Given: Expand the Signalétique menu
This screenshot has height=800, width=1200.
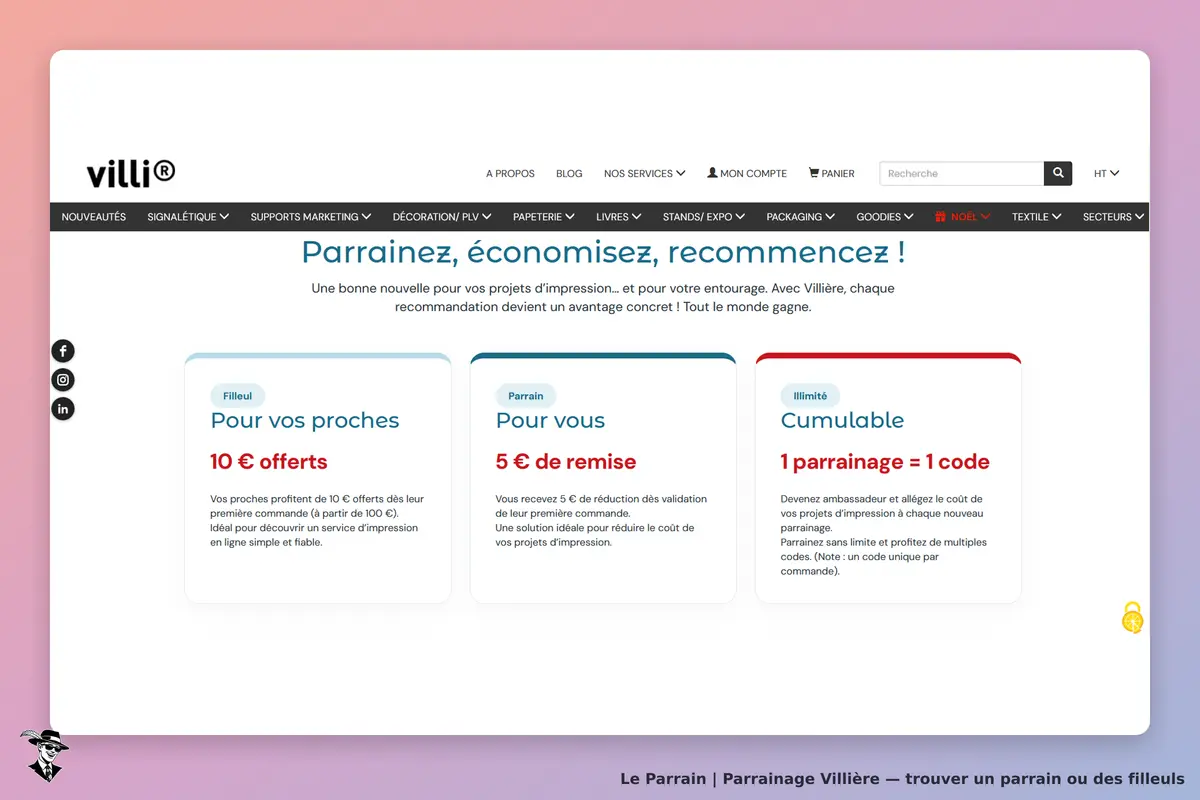Looking at the screenshot, I should (188, 217).
